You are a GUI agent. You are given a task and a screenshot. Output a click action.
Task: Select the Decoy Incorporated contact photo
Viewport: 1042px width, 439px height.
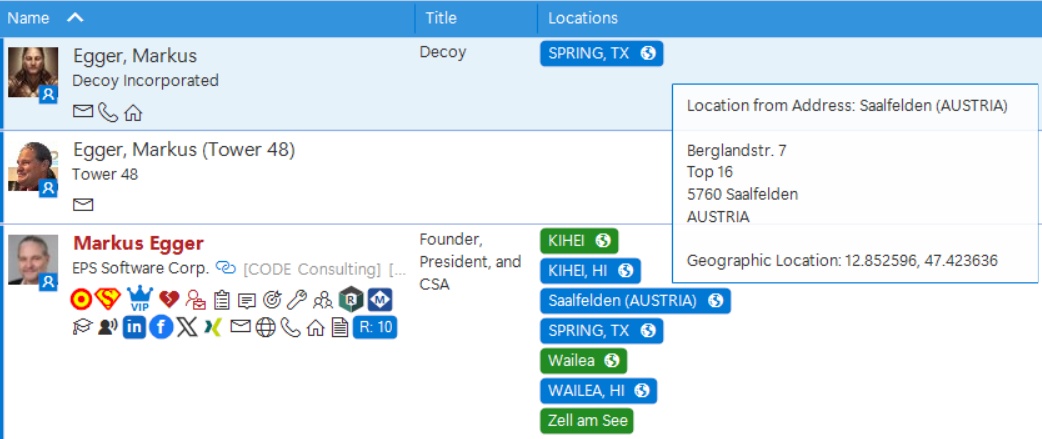click(33, 72)
